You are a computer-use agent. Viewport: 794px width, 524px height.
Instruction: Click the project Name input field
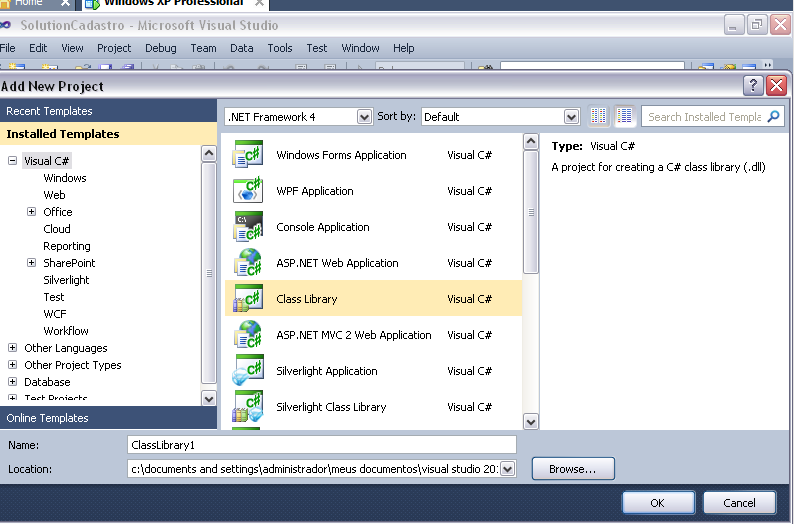click(322, 445)
